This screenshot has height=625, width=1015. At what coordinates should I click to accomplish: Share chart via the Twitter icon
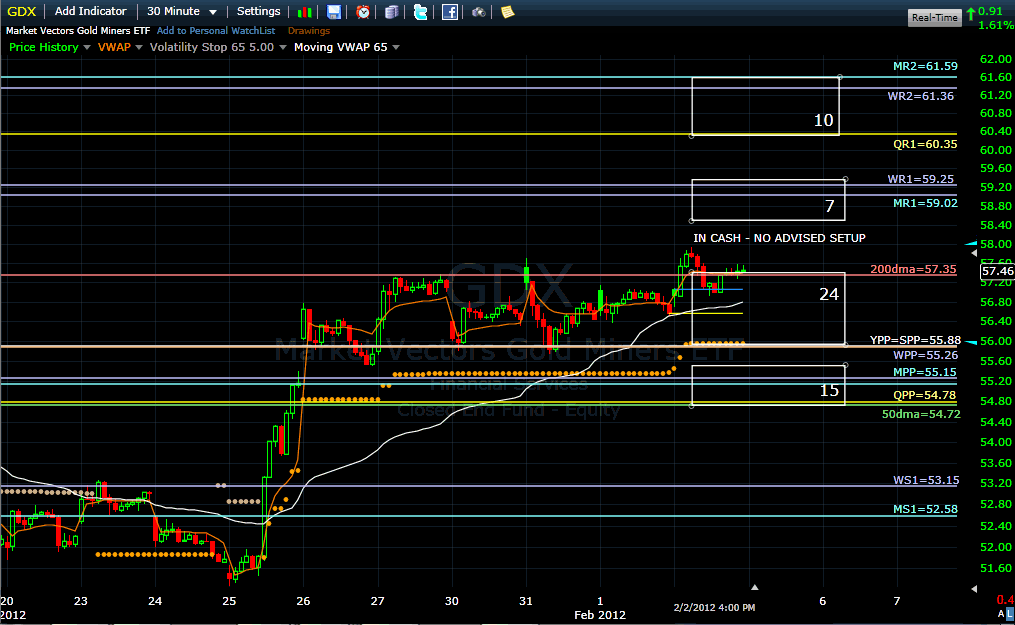click(420, 12)
